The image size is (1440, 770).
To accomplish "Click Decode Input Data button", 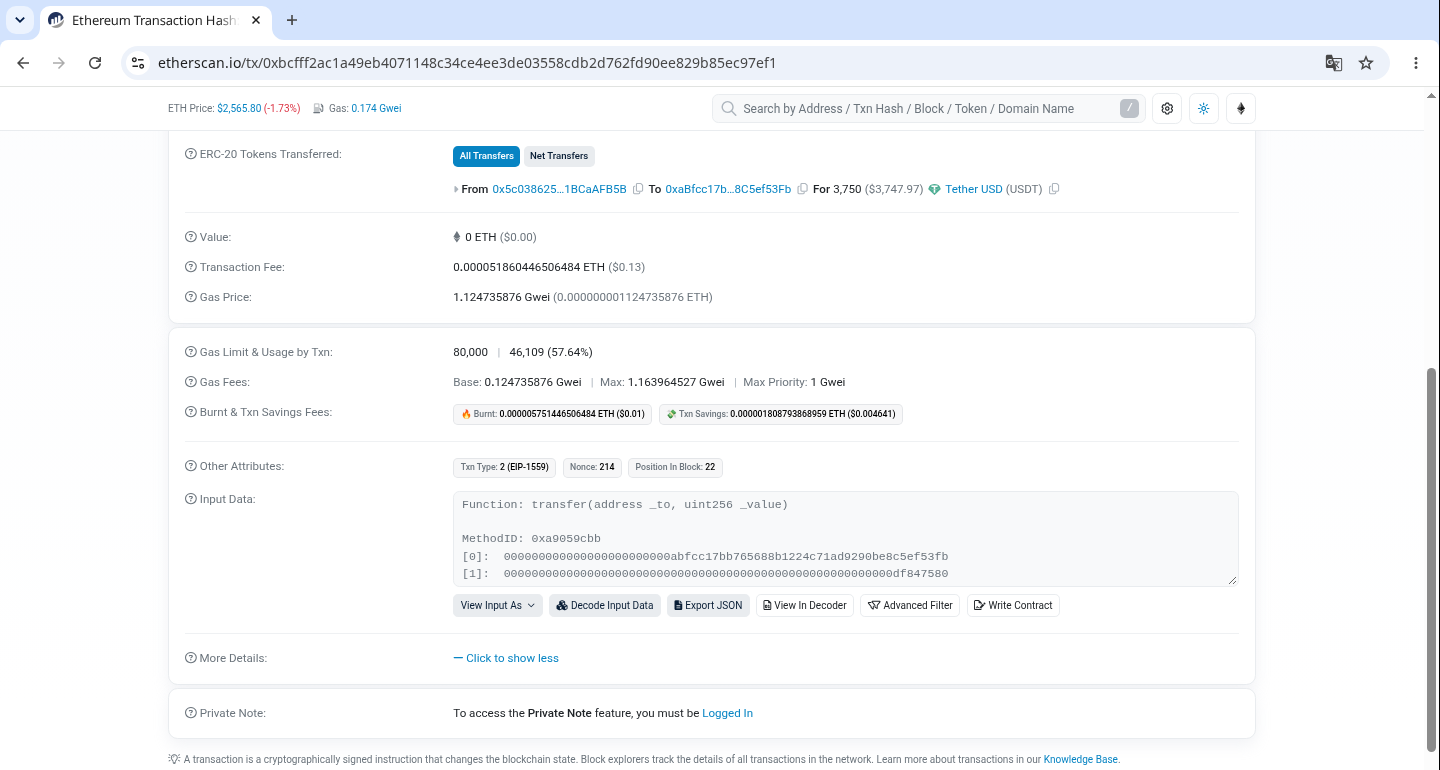I will pos(605,605).
